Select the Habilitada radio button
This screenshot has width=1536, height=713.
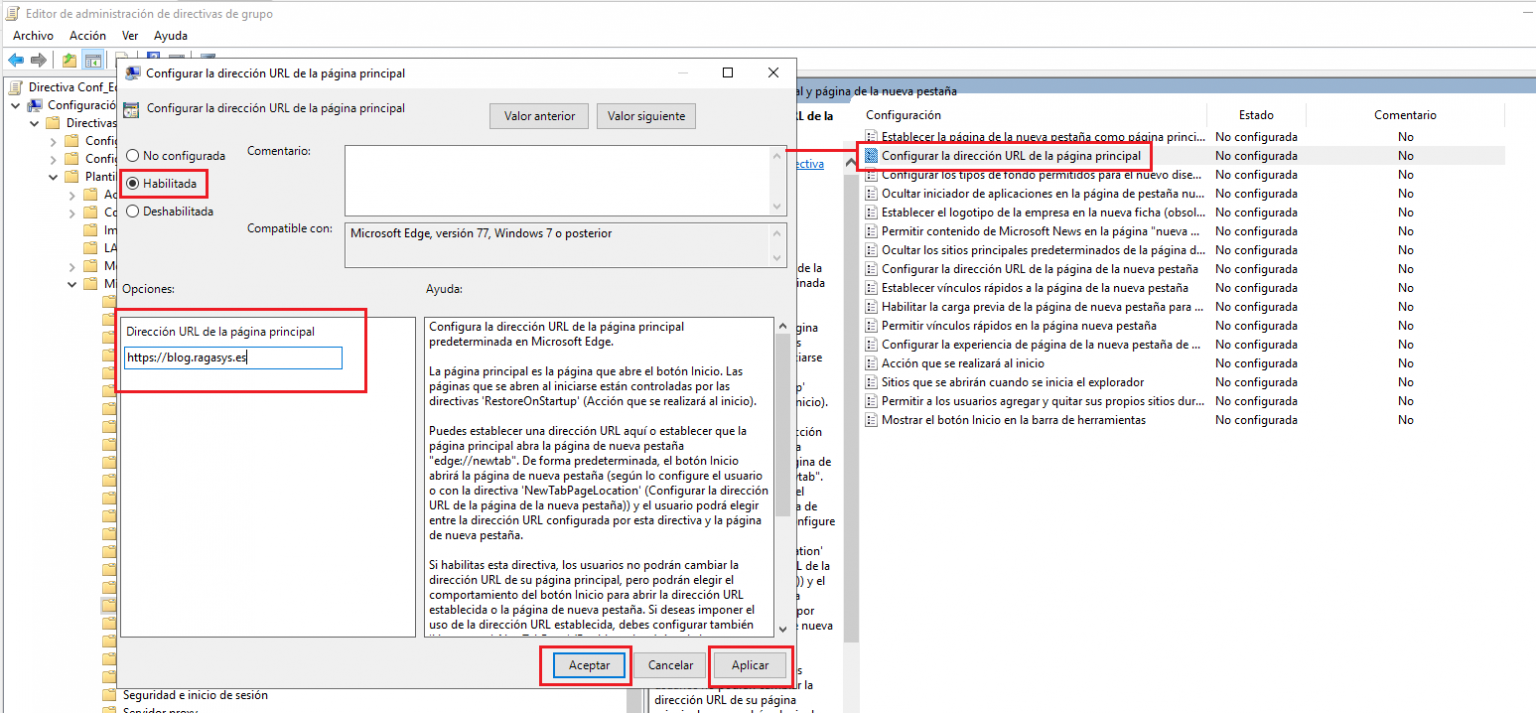click(x=133, y=183)
